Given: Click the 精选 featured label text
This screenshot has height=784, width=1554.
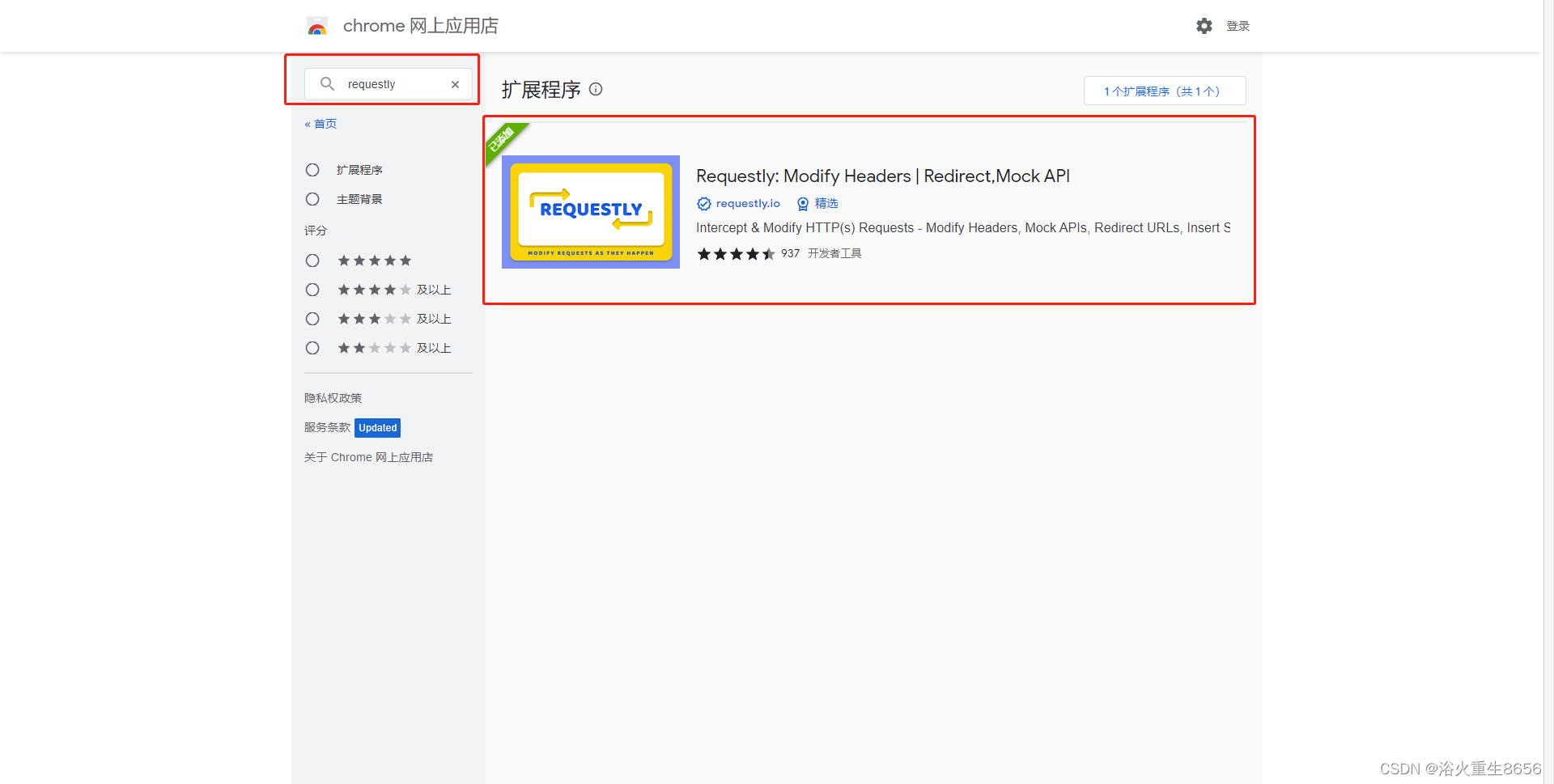Looking at the screenshot, I should click(826, 203).
